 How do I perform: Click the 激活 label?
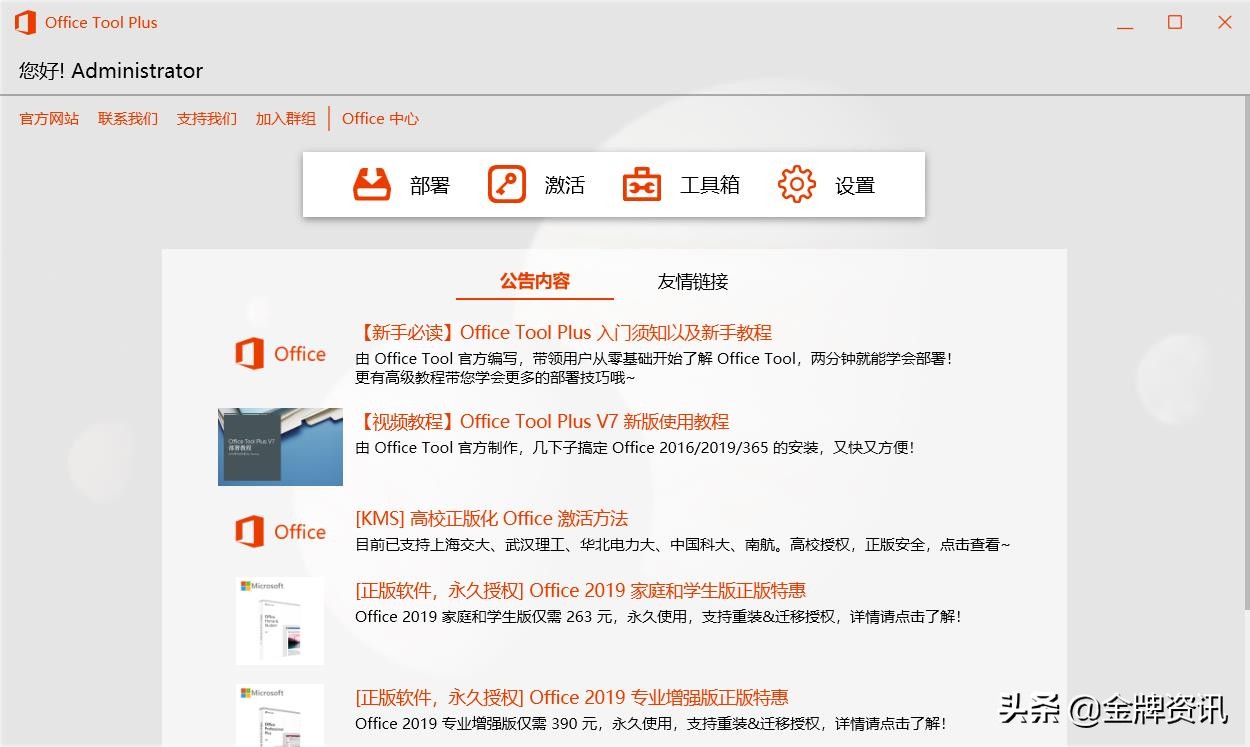565,185
